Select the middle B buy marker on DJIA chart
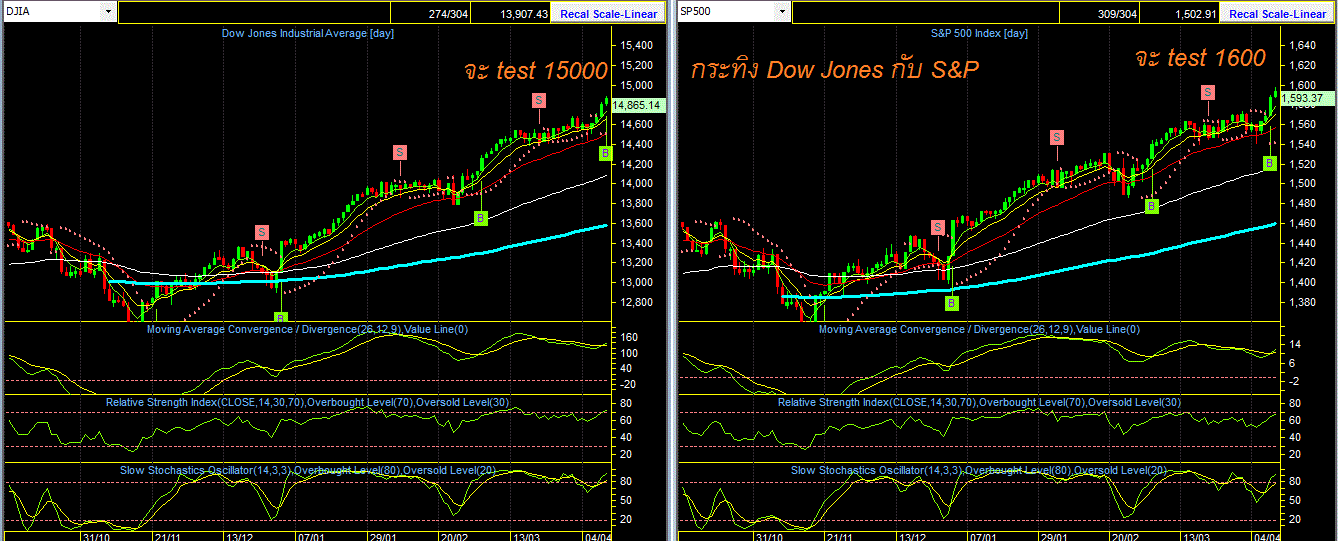1338x541 pixels. point(480,217)
